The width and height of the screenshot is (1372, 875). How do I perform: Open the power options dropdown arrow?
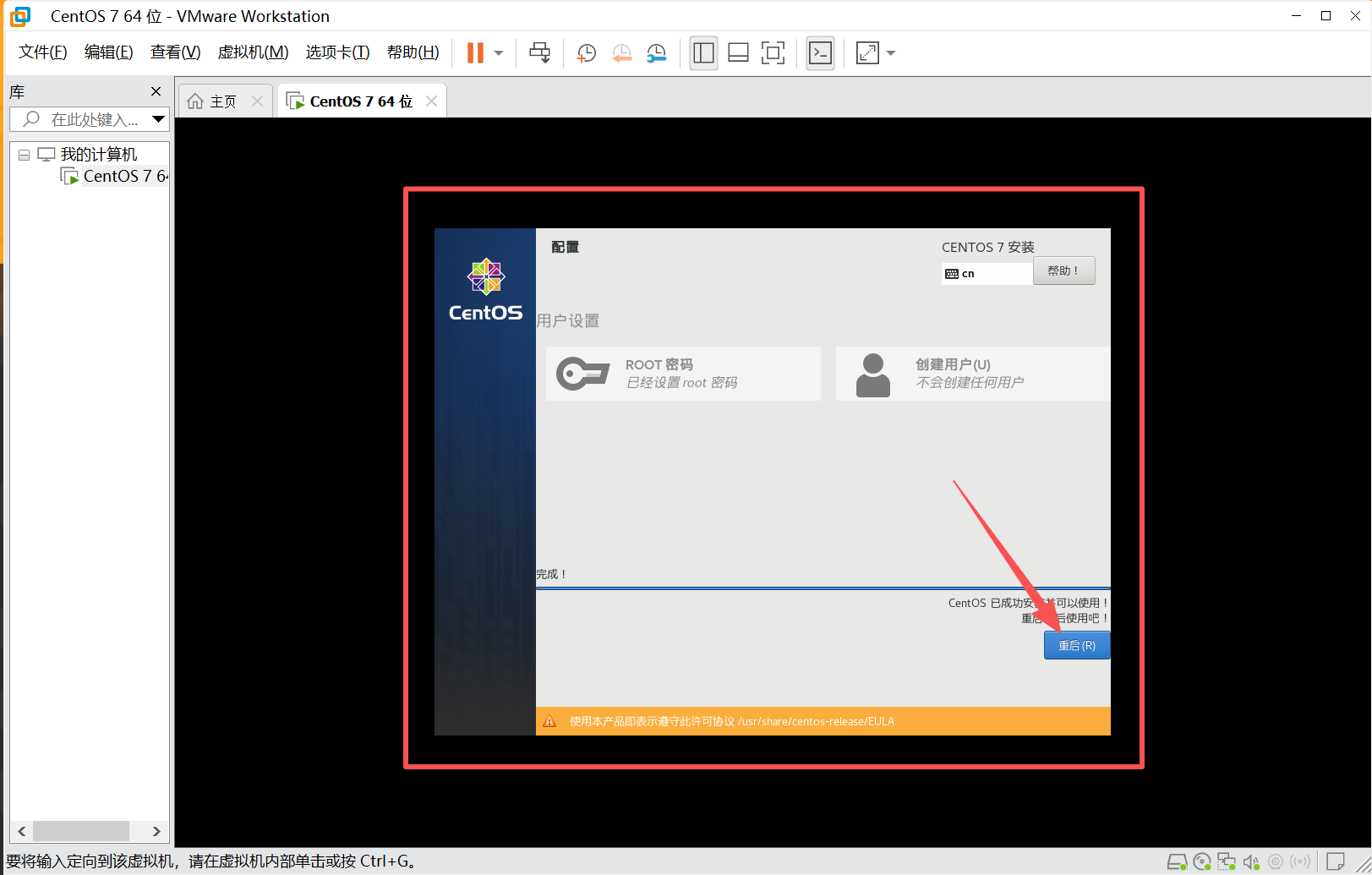499,53
